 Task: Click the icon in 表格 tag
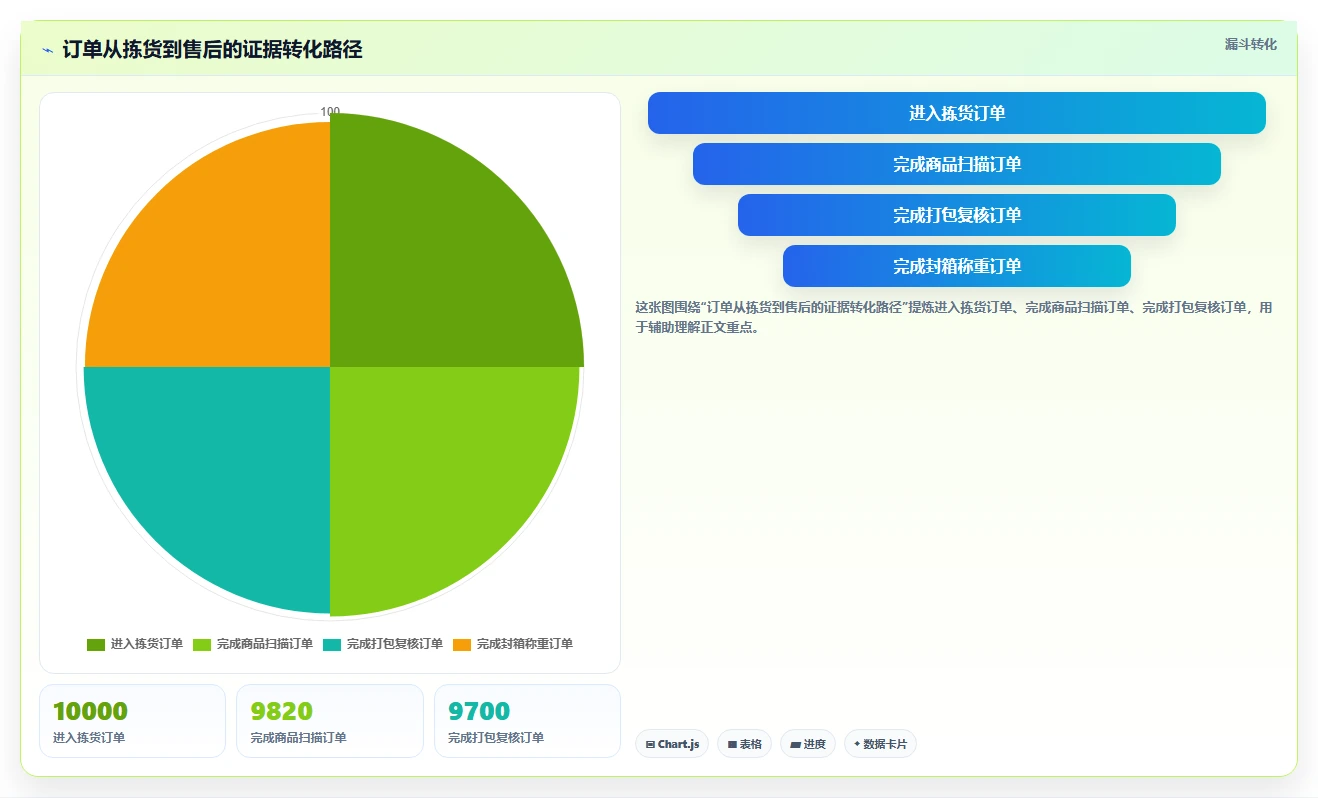click(732, 745)
